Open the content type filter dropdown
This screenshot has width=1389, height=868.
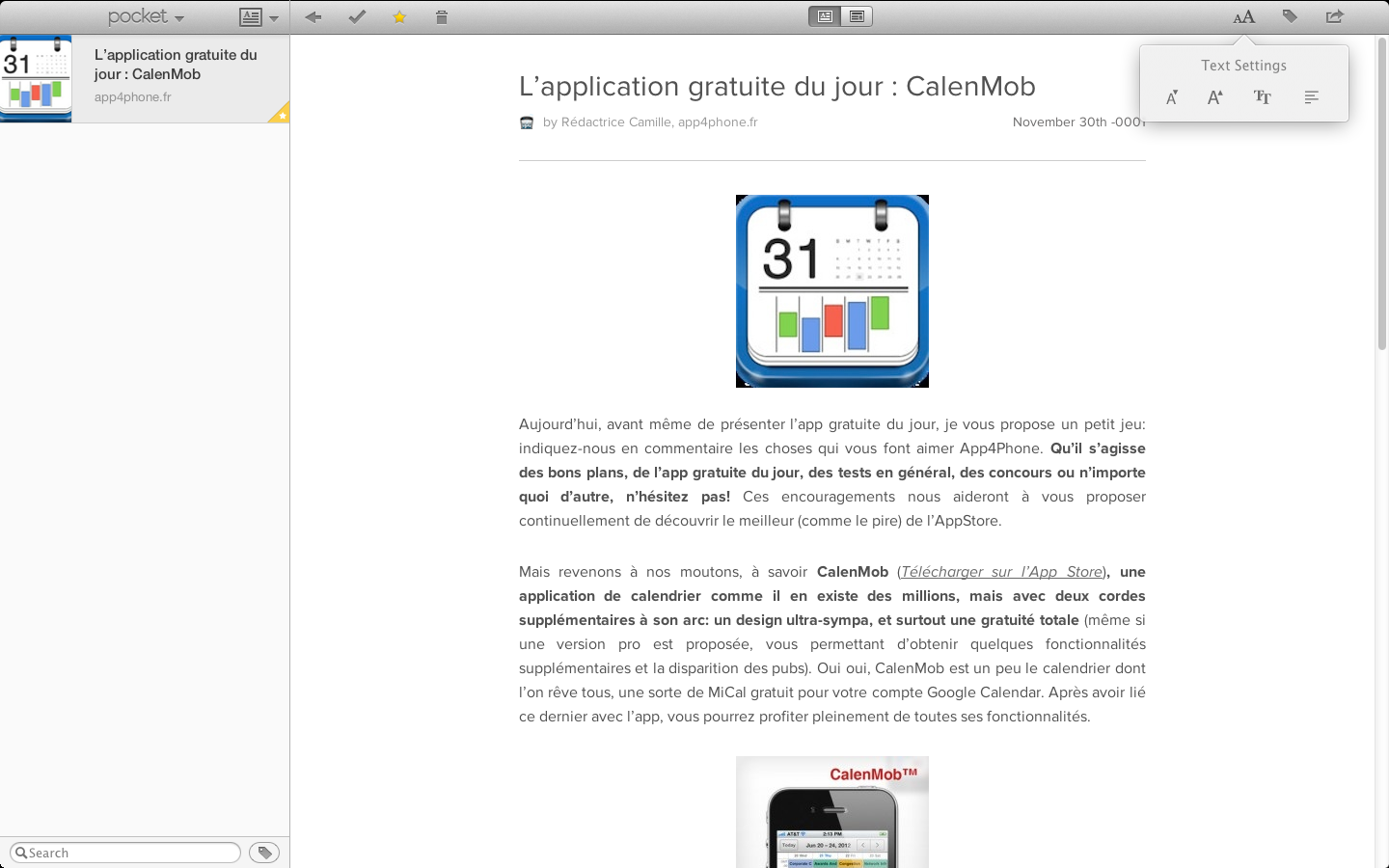[x=259, y=17]
